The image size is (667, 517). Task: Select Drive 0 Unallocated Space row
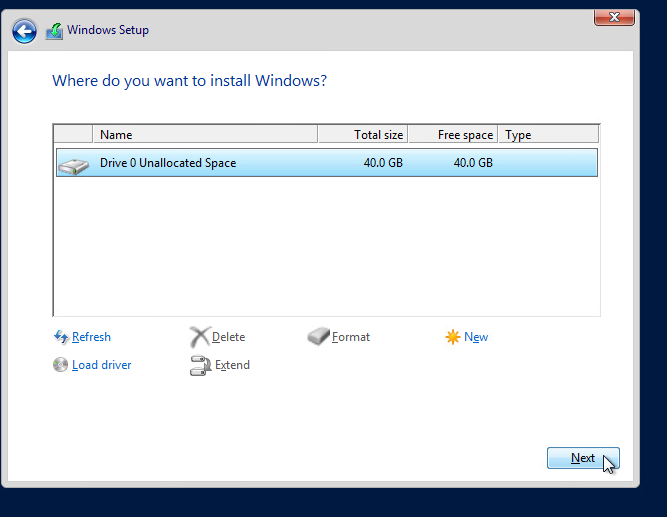coord(327,163)
